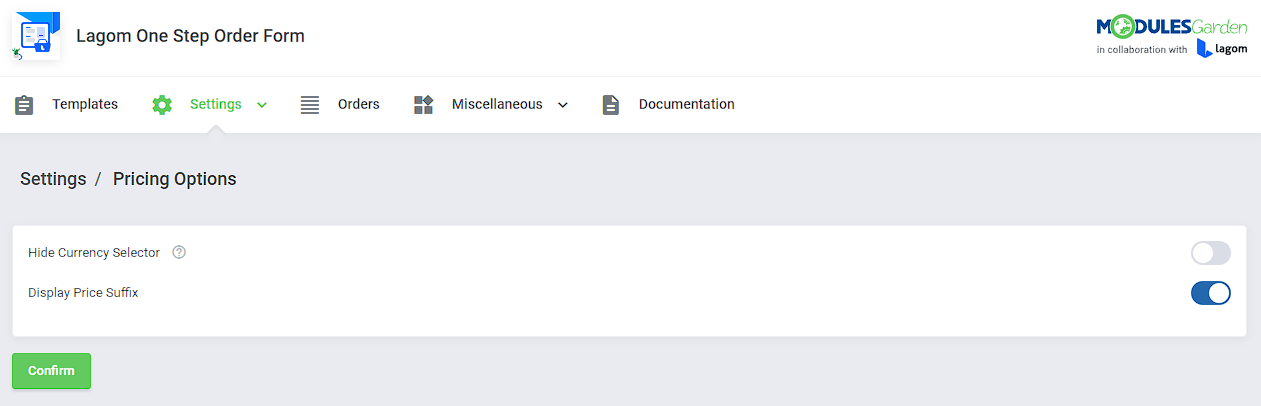Click the Documentation file icon
This screenshot has height=406, width=1261.
(611, 104)
